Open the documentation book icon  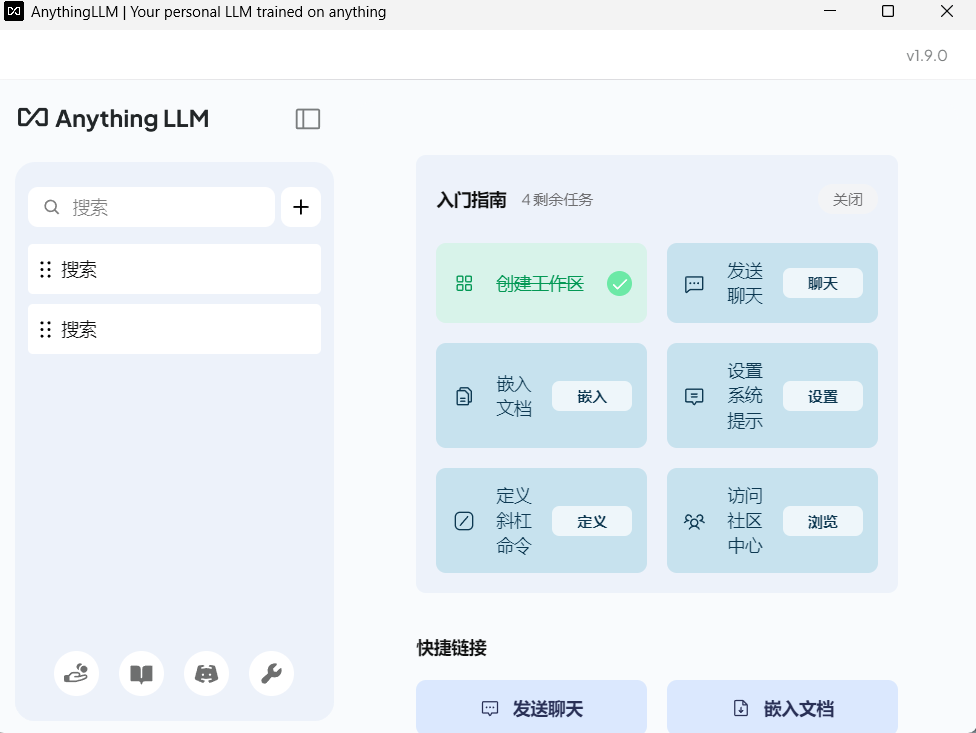pos(141,673)
